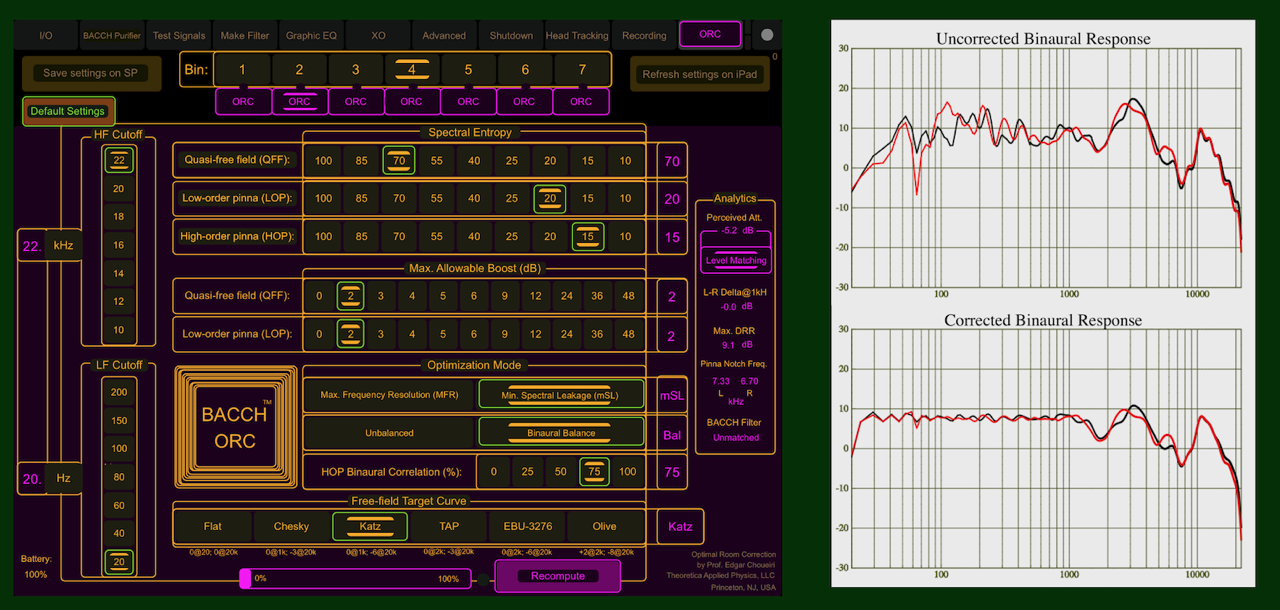
Task: Select Bin 1
Action: (x=242, y=70)
